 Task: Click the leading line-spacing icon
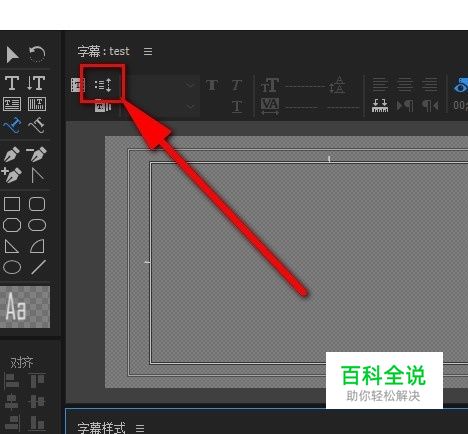337,85
